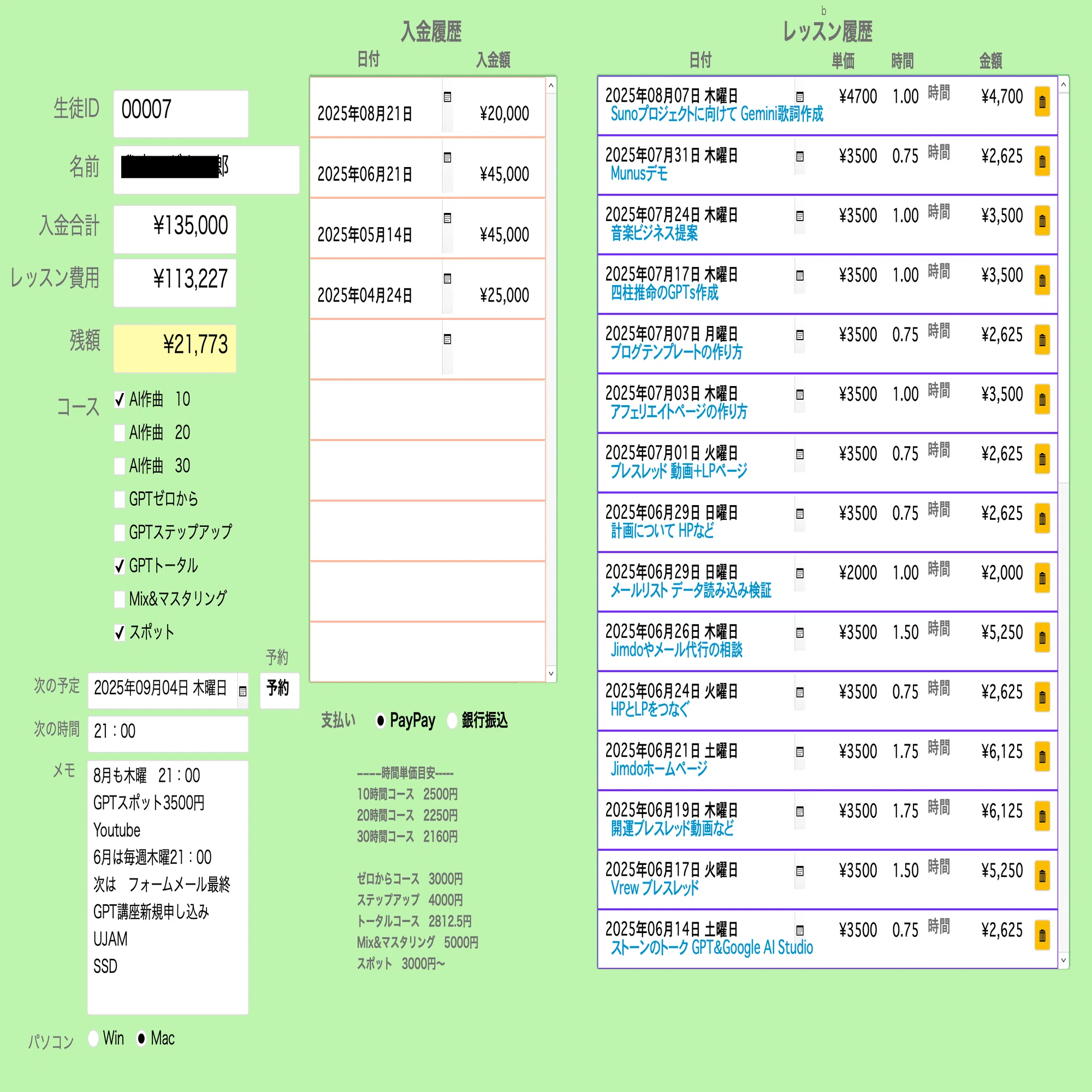Delete the ストーンのトーク GPT lesson row
1092x1092 pixels.
pos(1042,935)
